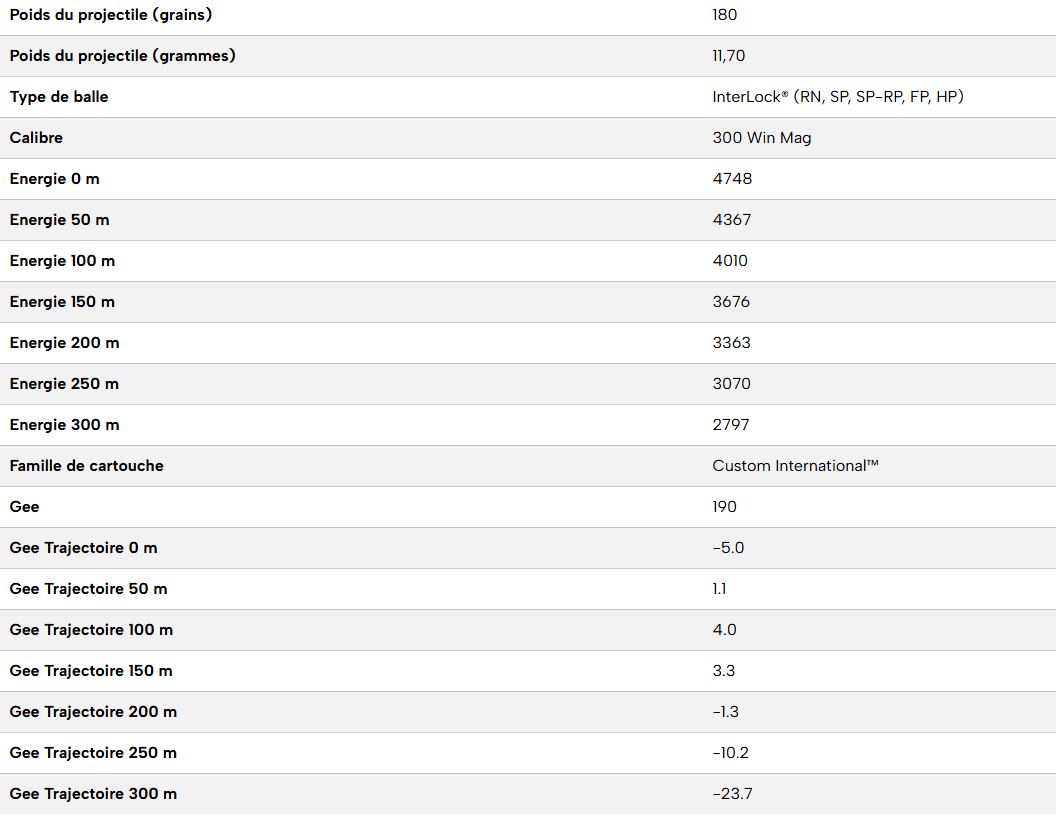
Task: Click the 'Gee Trajectoire 0 m' label
Action: point(83,548)
